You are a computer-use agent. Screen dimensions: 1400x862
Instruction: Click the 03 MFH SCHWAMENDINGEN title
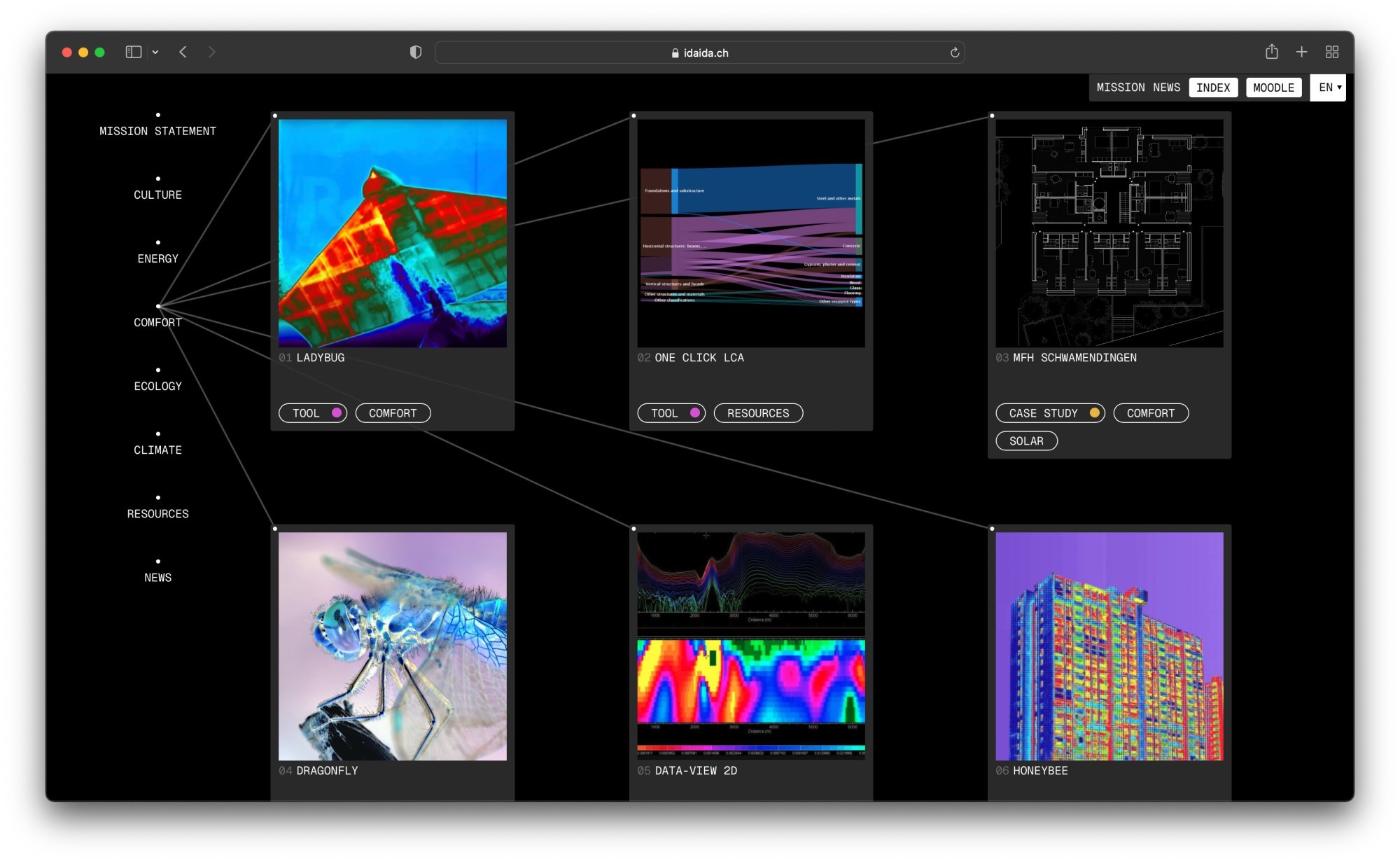1066,358
